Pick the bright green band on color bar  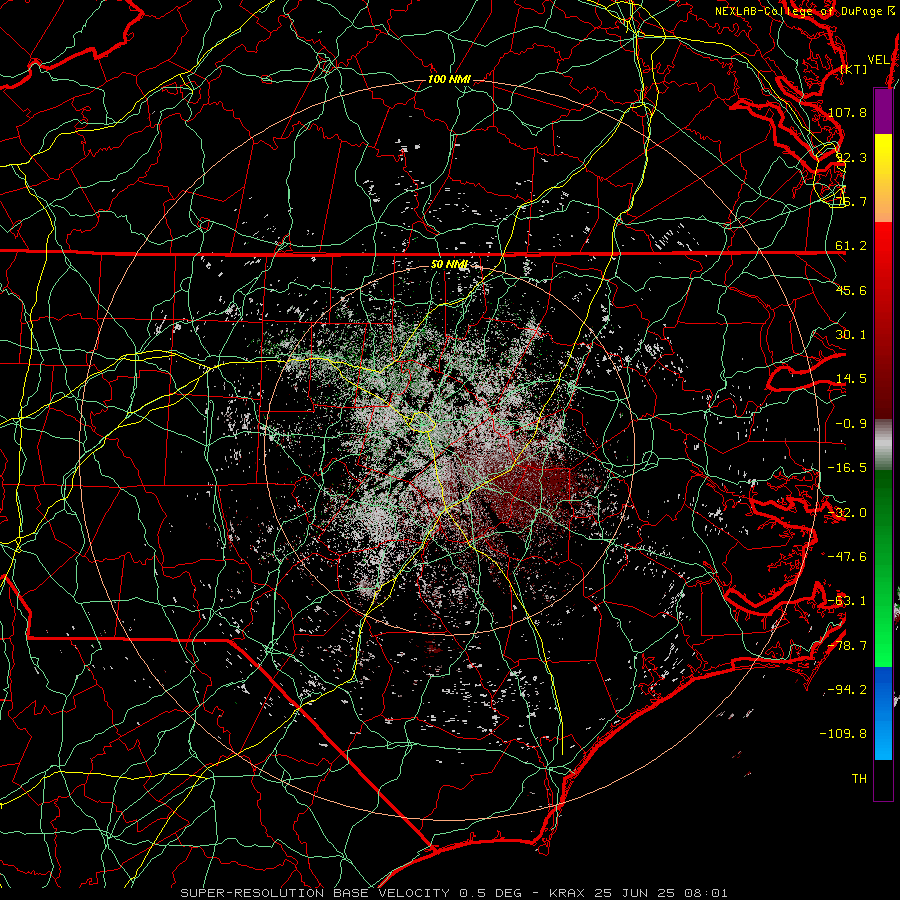[x=883, y=643]
